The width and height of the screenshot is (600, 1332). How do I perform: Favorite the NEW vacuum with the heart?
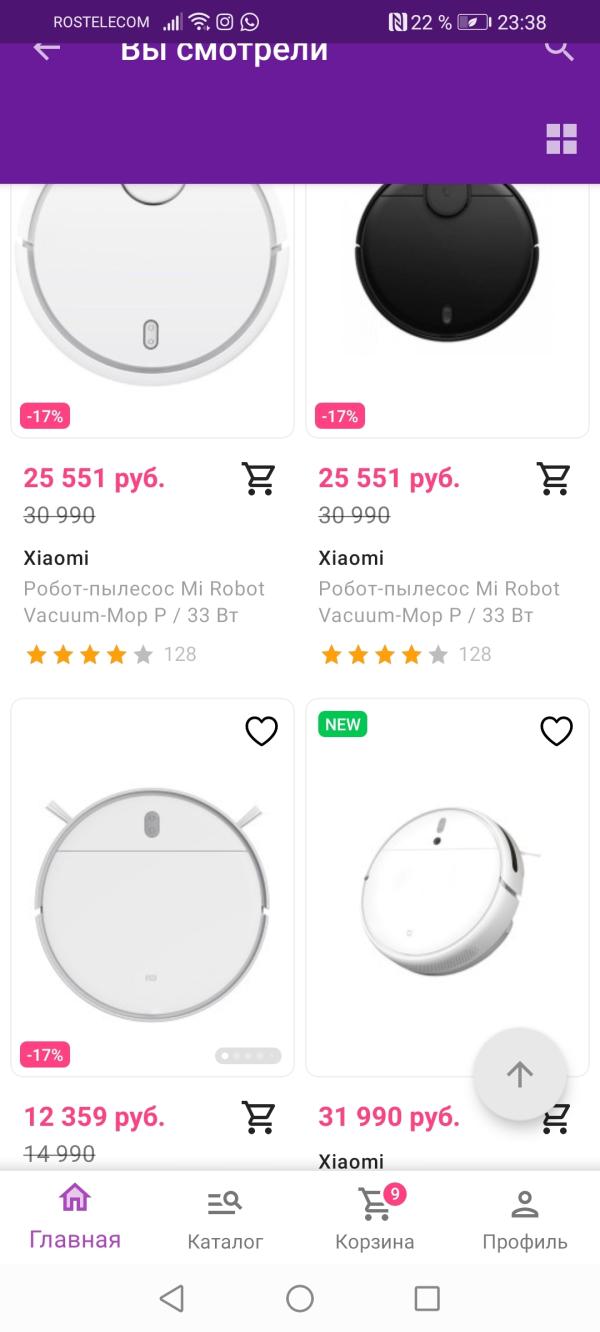[556, 731]
